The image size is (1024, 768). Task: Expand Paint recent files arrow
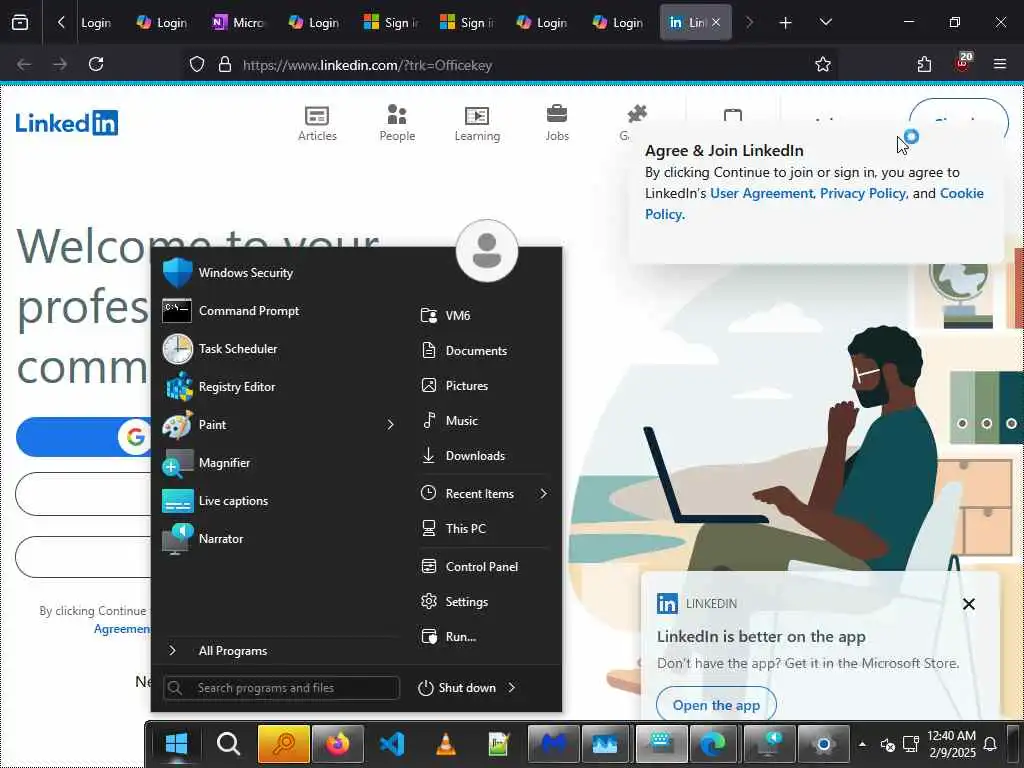391,424
